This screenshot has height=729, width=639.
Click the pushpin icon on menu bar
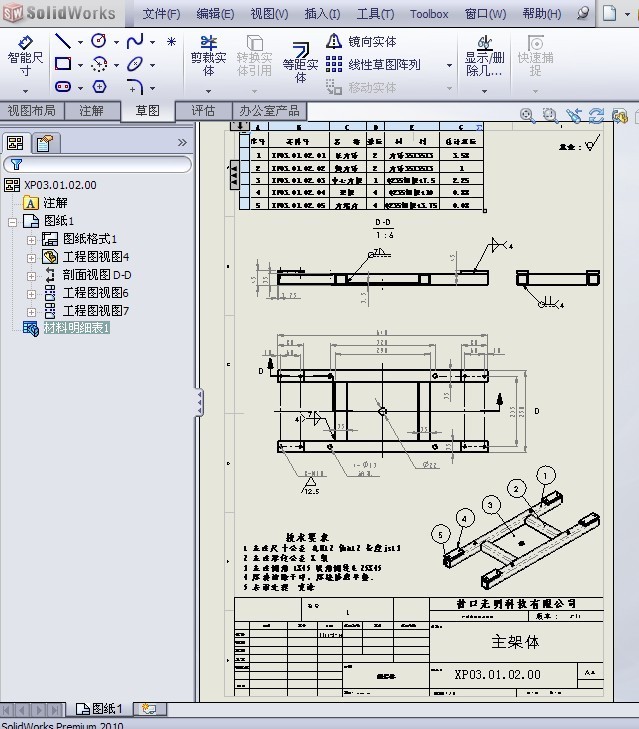pyautogui.click(x=583, y=13)
